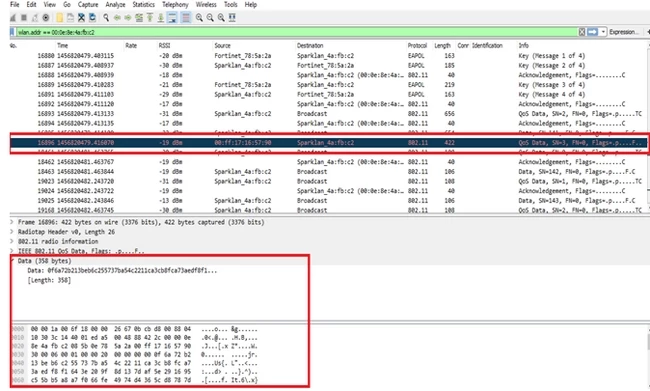Sort by the Rate column header

pyautogui.click(x=131, y=46)
